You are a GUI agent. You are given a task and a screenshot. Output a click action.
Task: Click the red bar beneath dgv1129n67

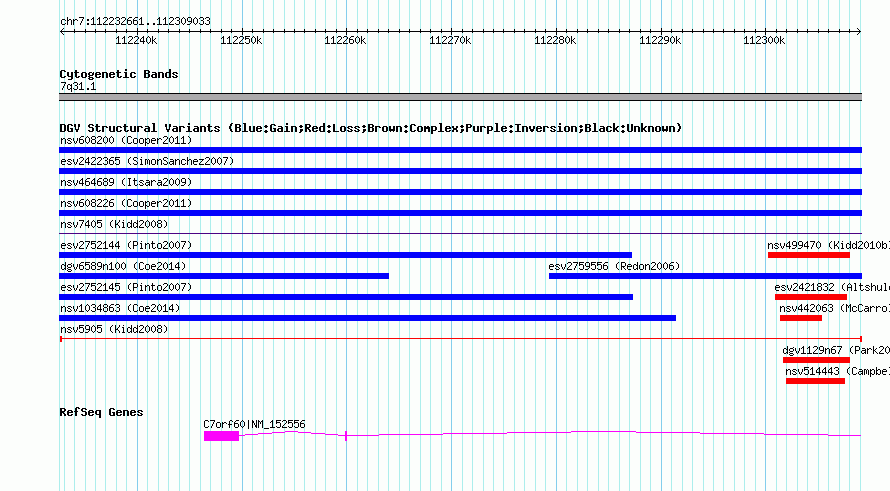(816, 360)
